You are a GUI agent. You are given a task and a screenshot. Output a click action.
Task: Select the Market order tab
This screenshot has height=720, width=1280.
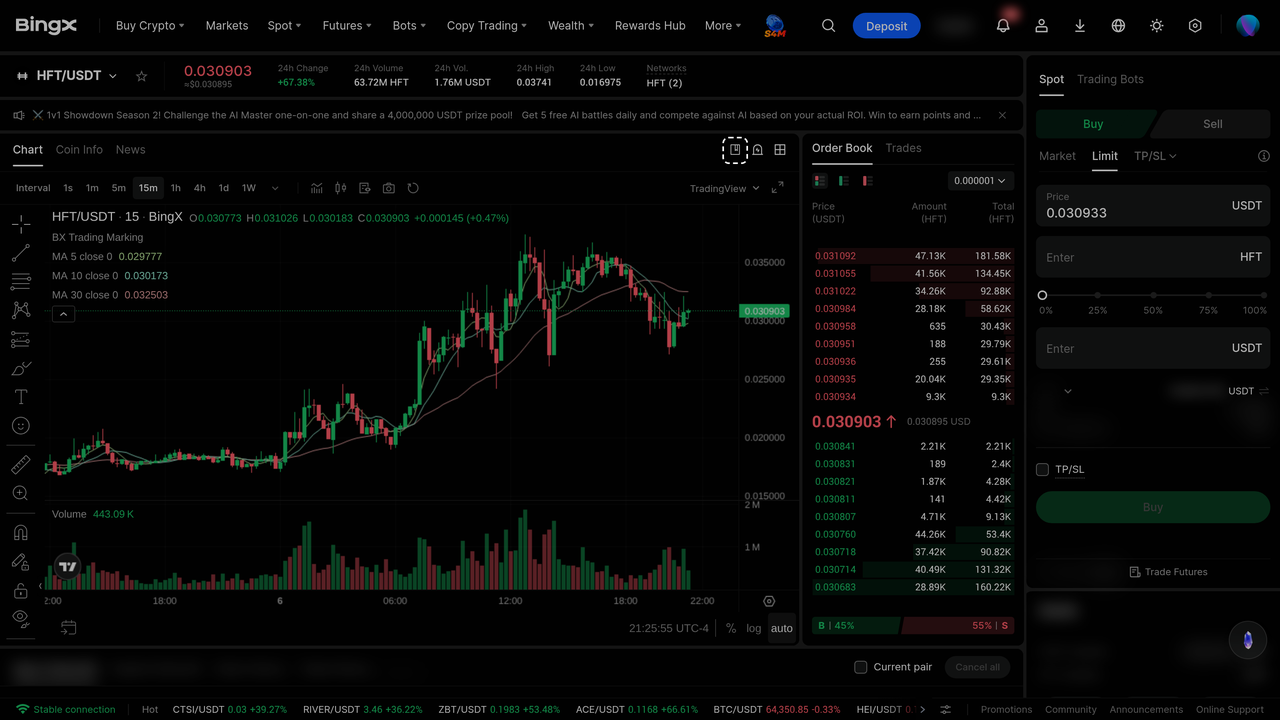click(1057, 156)
